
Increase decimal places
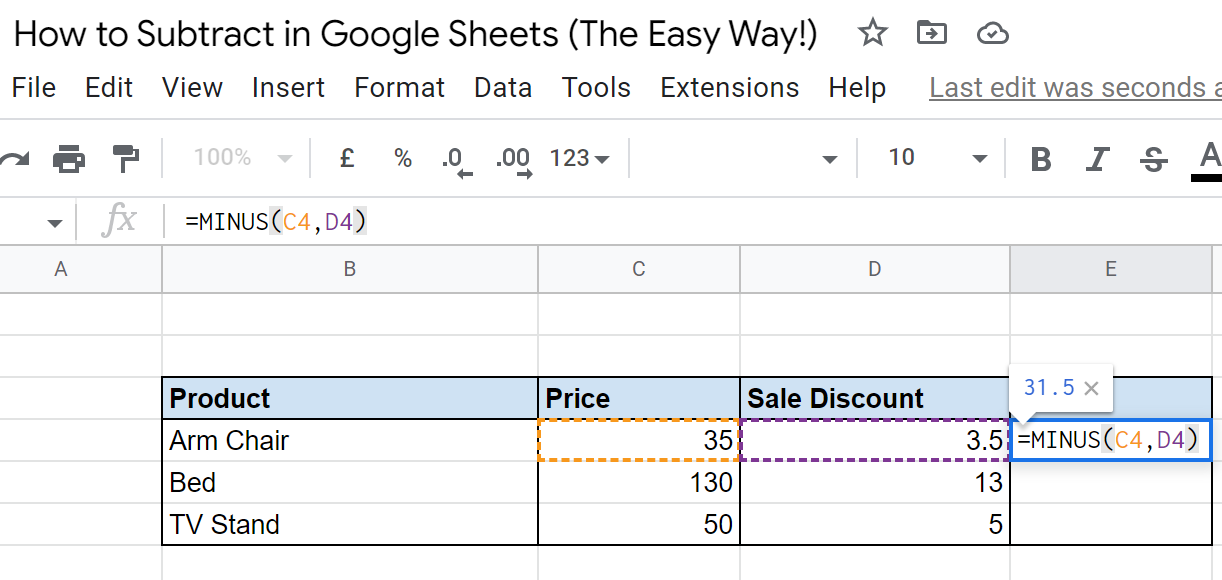[x=513, y=160]
